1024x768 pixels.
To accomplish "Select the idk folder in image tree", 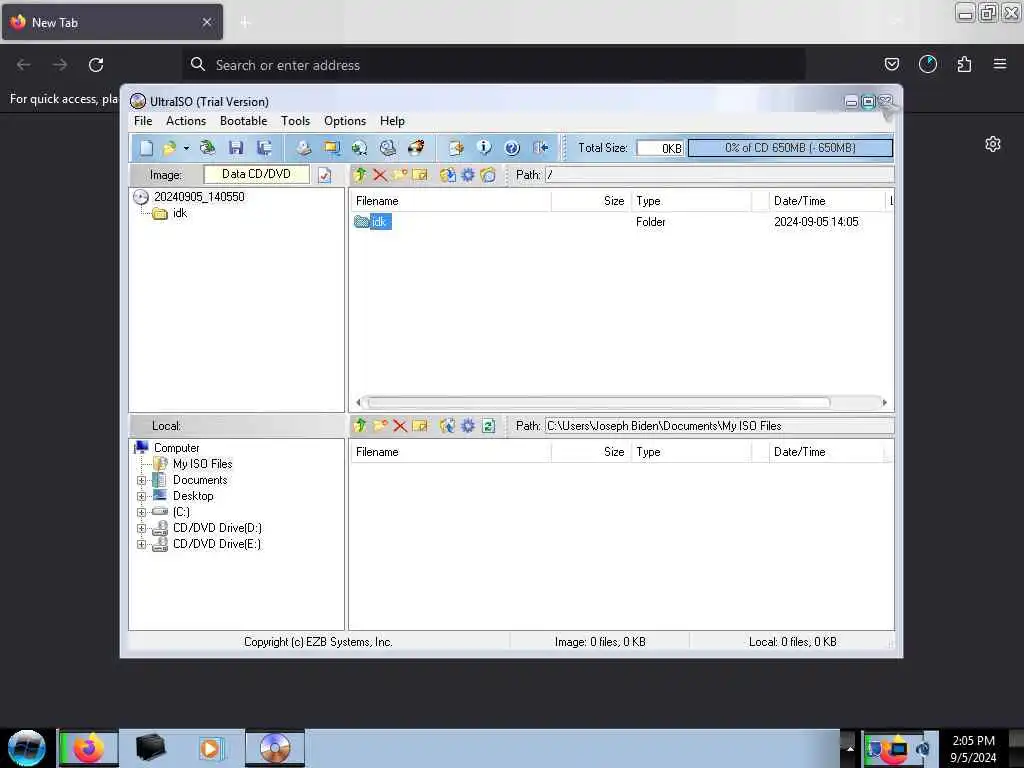I will pos(180,213).
